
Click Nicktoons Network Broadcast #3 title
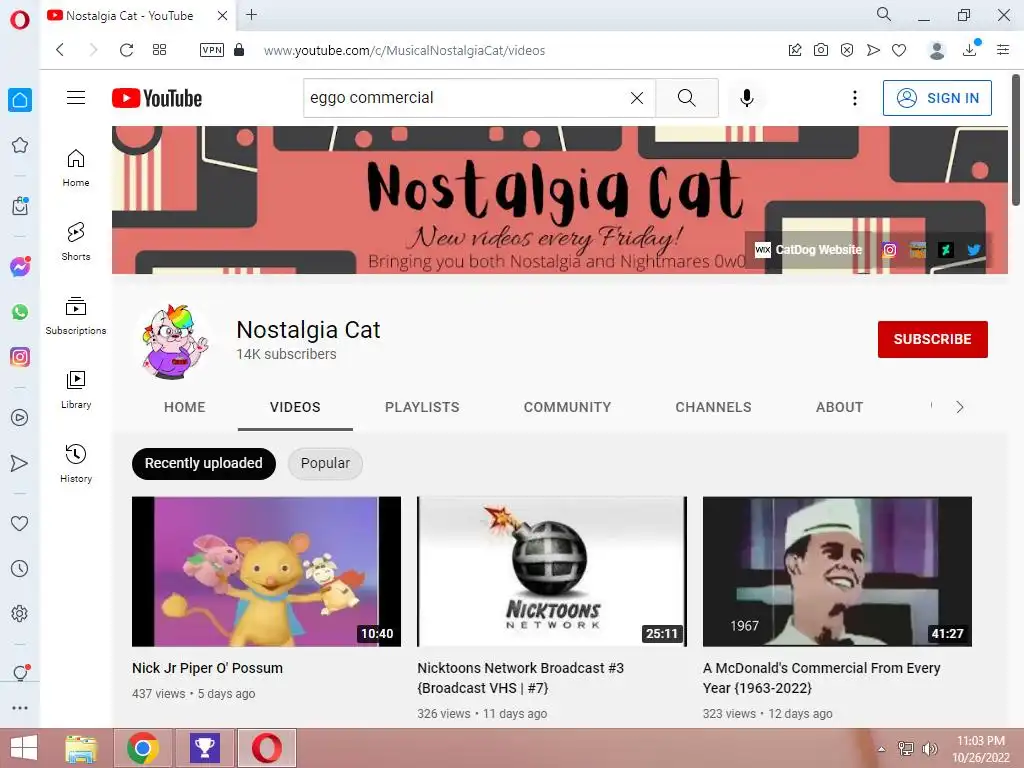tap(520, 678)
